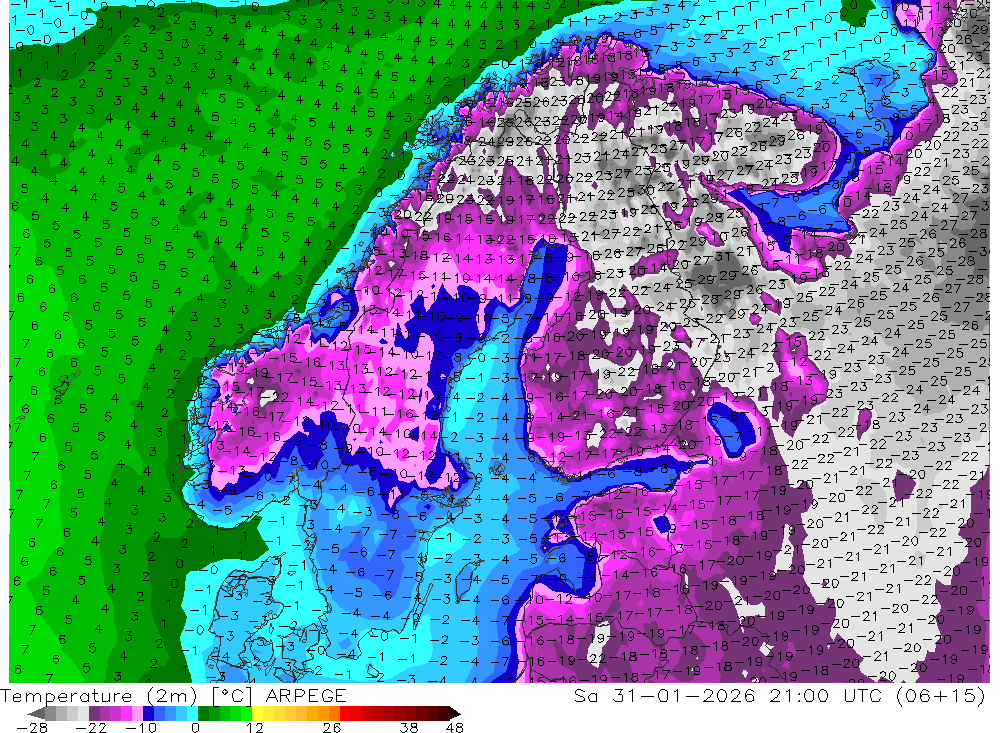Click the 26 legend value

coord(332,727)
